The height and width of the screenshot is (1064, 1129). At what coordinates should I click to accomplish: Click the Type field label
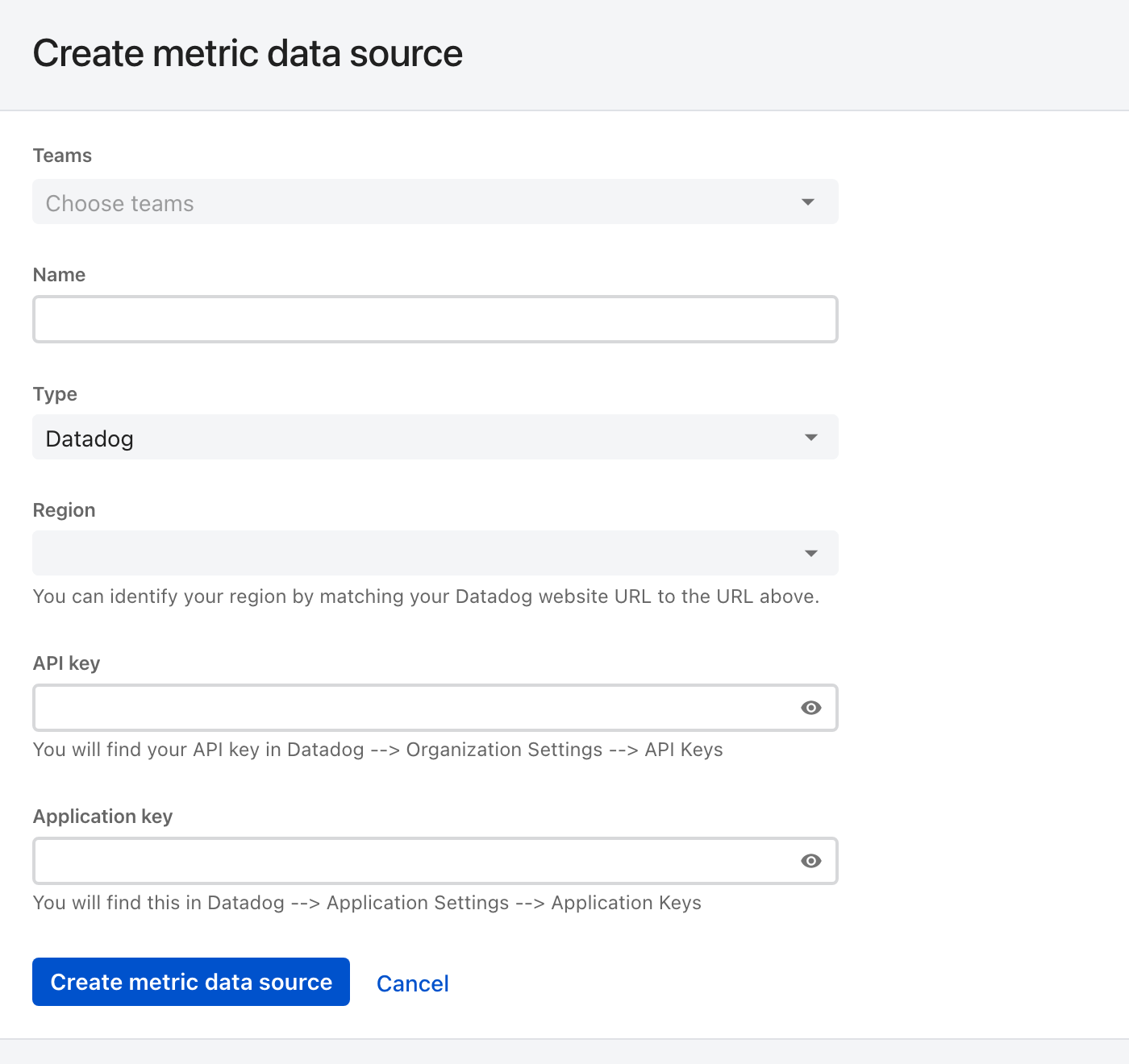[x=55, y=394]
